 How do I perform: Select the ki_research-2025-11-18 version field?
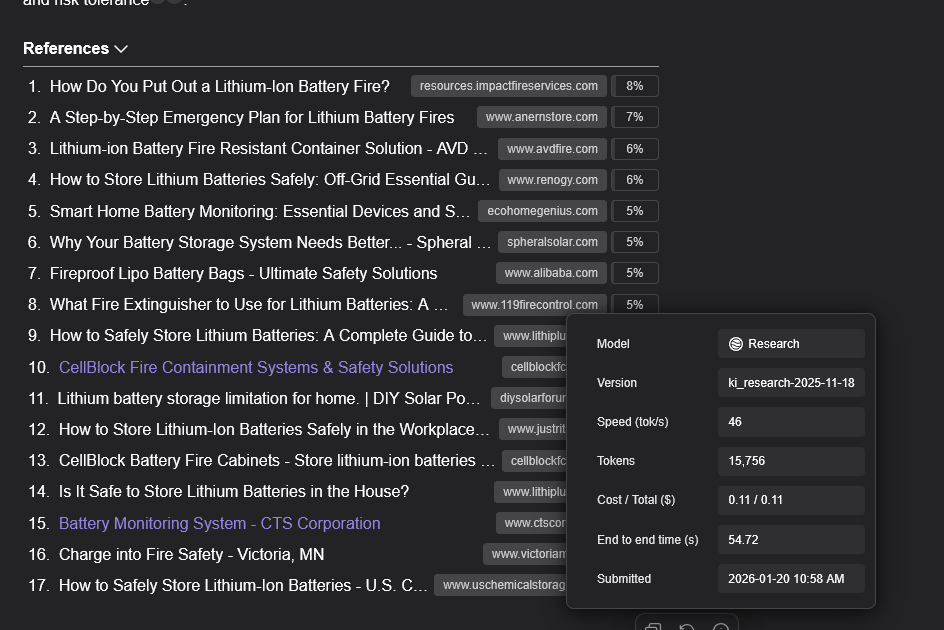tap(791, 383)
